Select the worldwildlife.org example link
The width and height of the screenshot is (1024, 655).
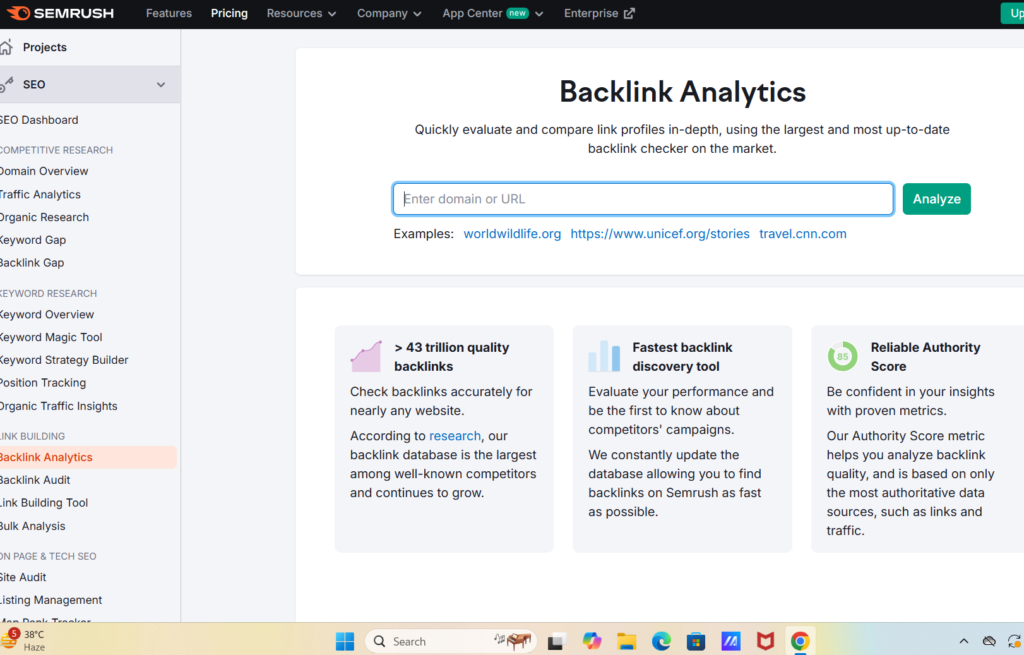[512, 234]
